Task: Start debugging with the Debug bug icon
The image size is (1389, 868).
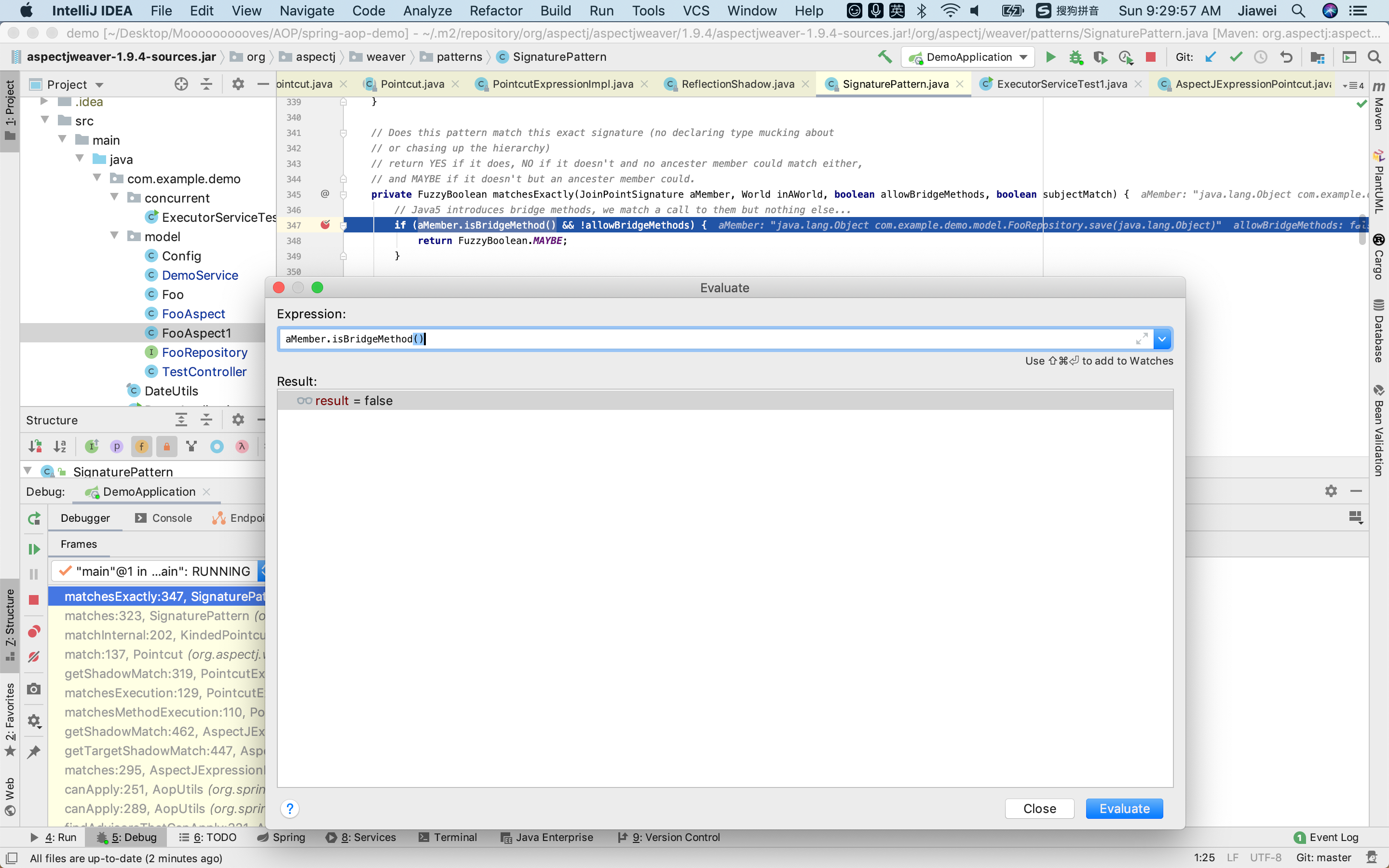Action: pyautogui.click(x=1075, y=57)
